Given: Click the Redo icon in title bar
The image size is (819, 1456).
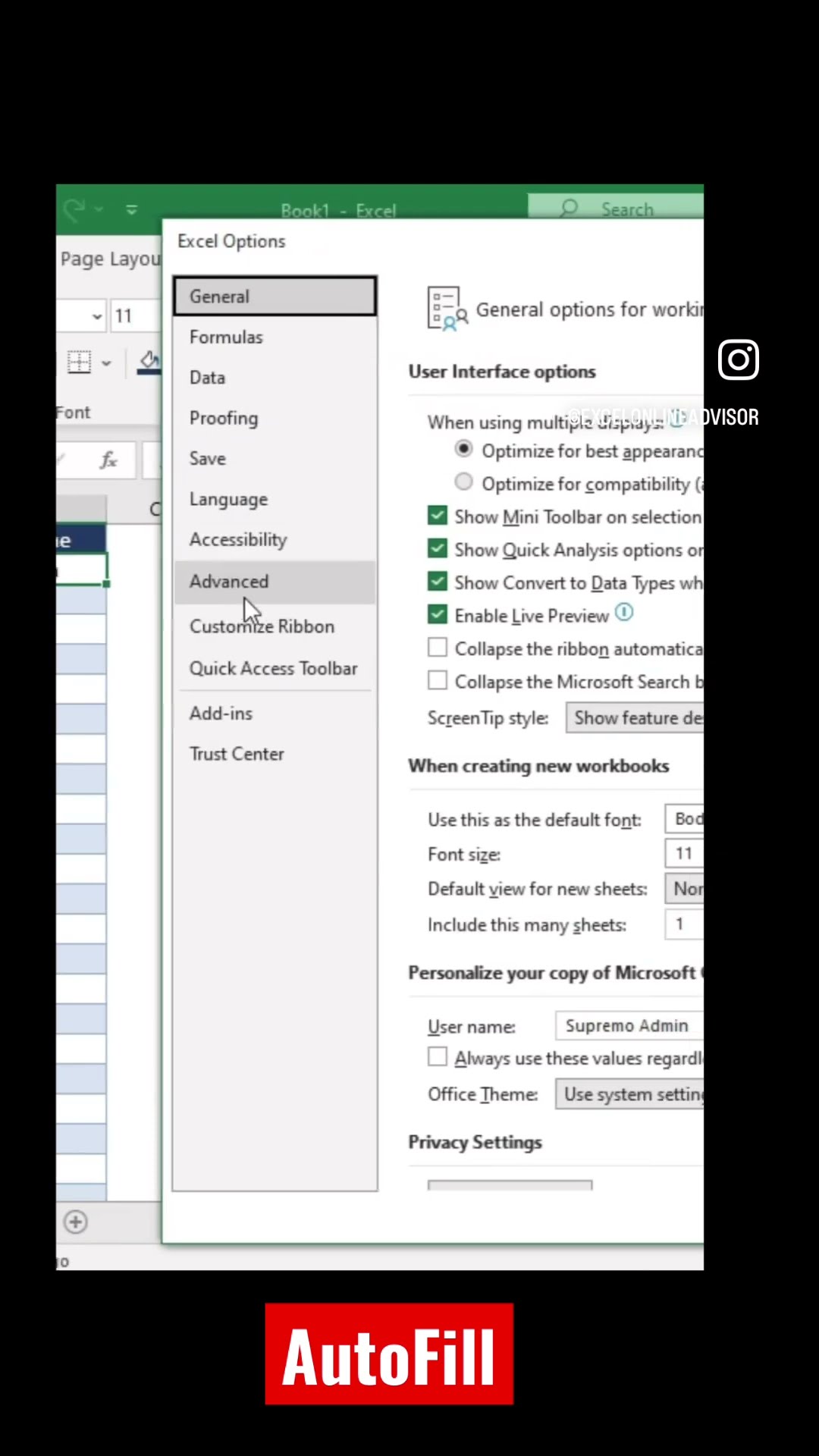Looking at the screenshot, I should pos(74,209).
